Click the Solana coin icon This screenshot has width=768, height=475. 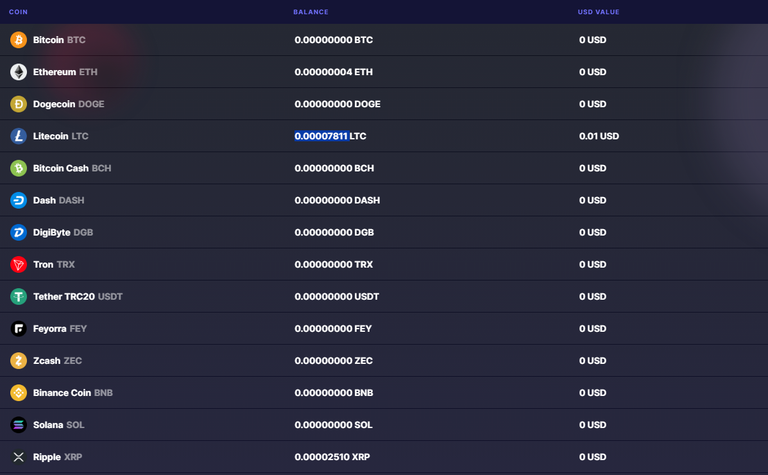[19, 425]
